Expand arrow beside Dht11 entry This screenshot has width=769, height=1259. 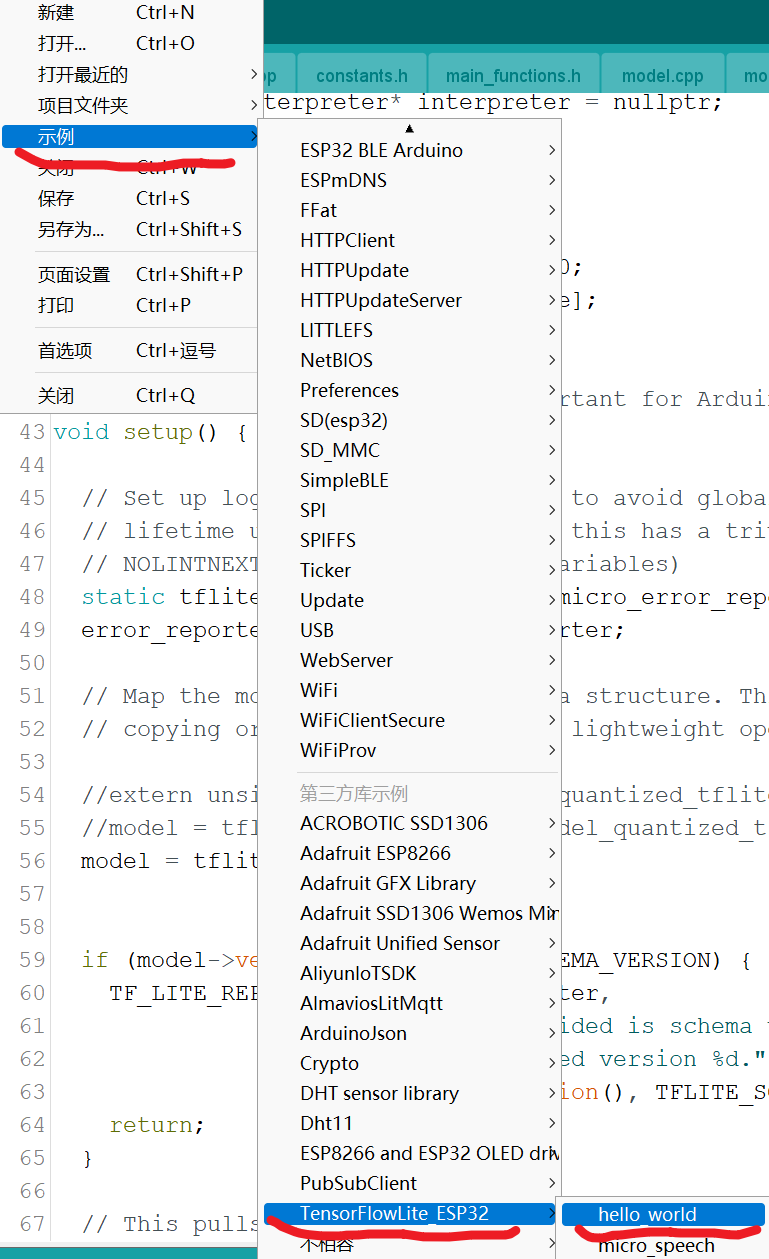click(552, 1124)
